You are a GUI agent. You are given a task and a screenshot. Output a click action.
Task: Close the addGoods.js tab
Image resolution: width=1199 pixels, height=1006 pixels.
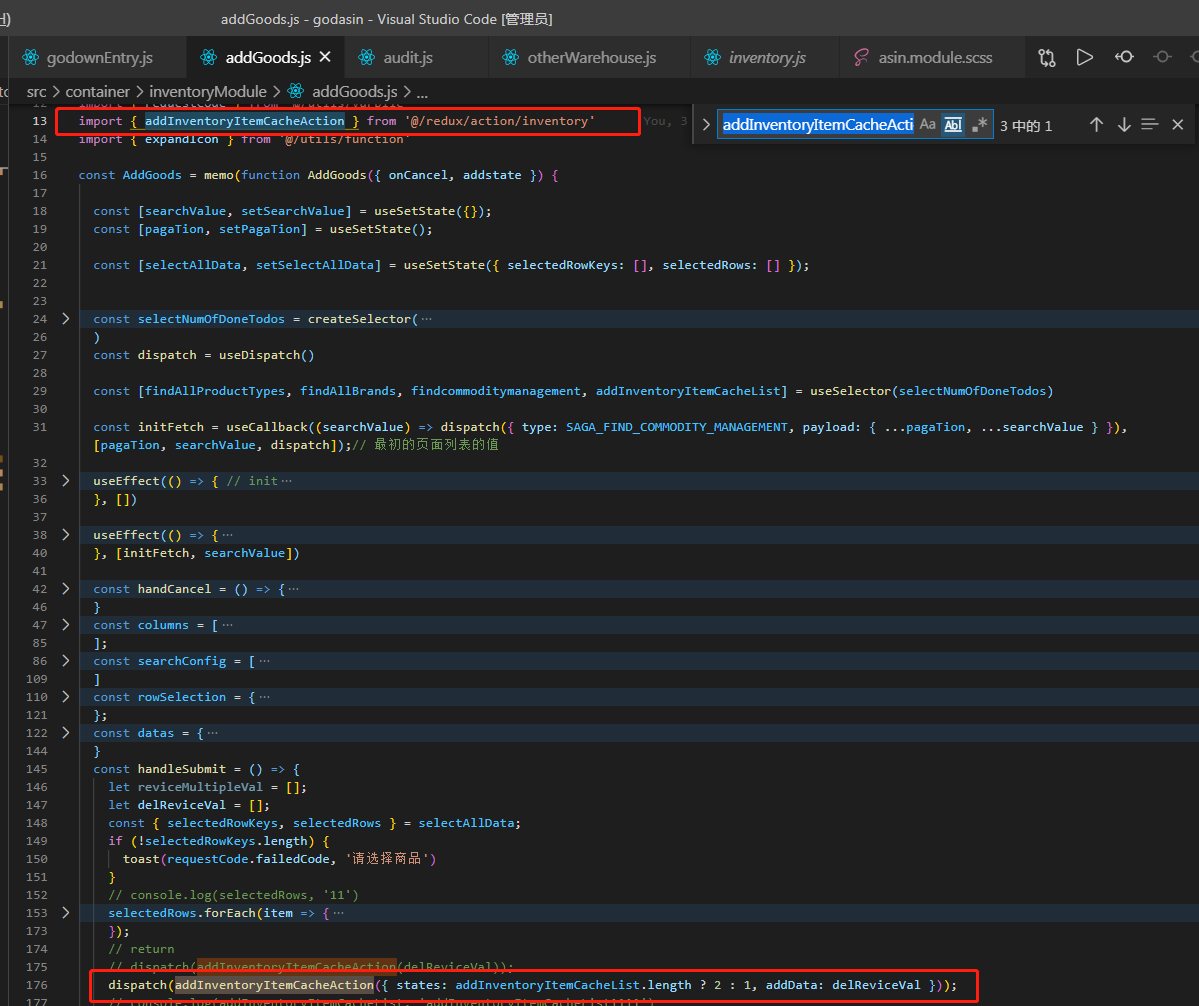coord(325,57)
